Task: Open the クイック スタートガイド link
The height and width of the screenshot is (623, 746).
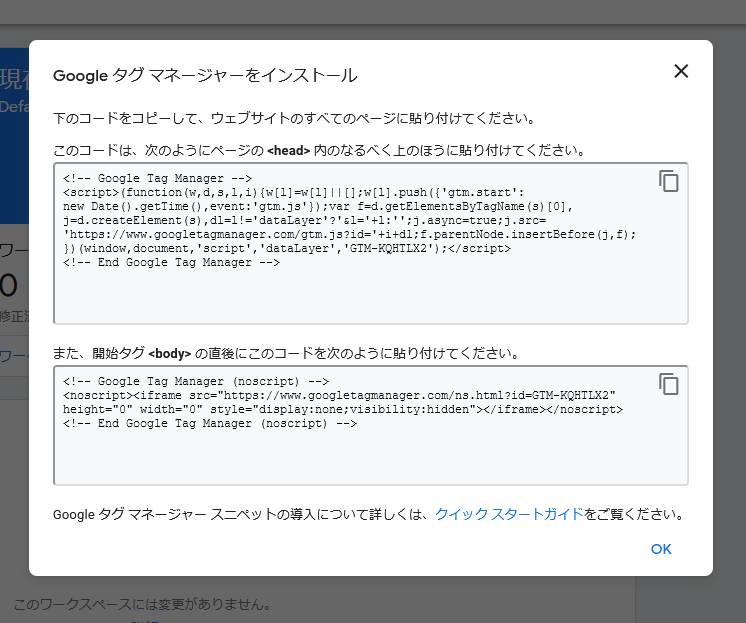Action: click(x=509, y=514)
